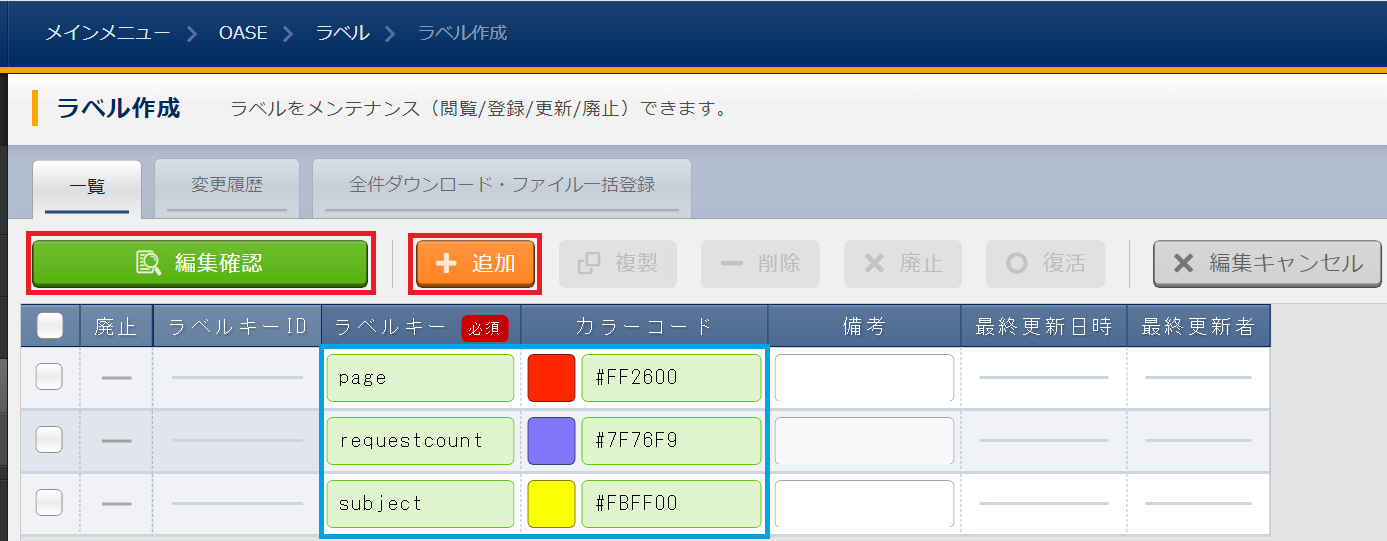Select the 一覧 tab
Screen dimensions: 1387x541
[x=87, y=186]
